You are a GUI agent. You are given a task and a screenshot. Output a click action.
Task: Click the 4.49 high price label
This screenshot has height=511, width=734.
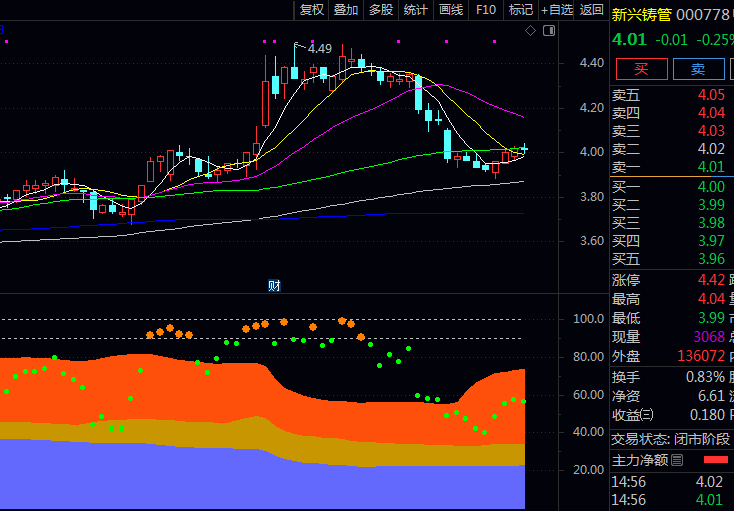pyautogui.click(x=319, y=48)
